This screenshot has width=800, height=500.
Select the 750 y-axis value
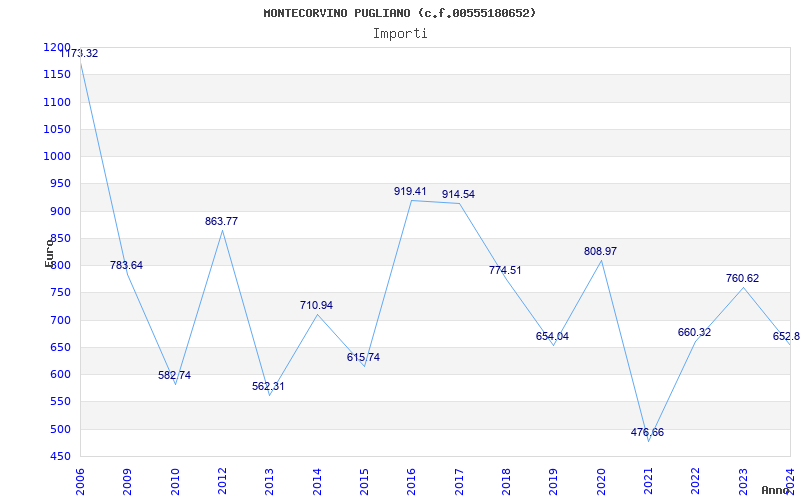click(x=60, y=293)
